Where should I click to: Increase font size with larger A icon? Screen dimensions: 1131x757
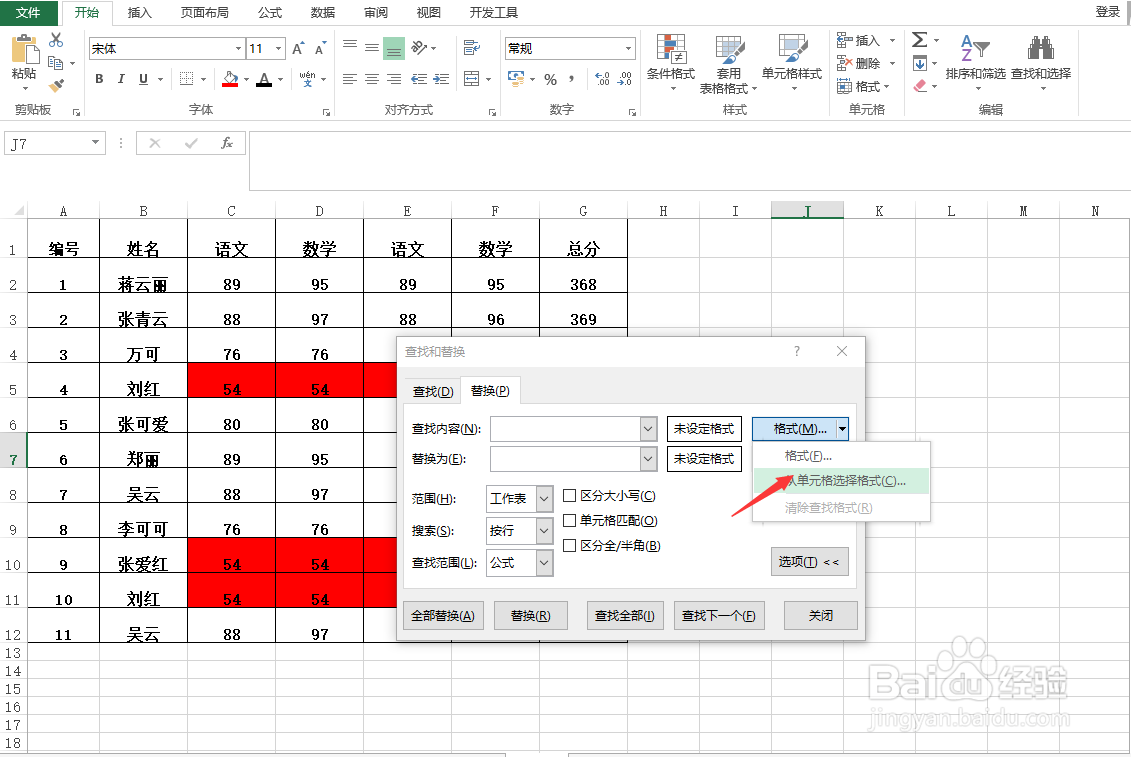click(x=298, y=48)
